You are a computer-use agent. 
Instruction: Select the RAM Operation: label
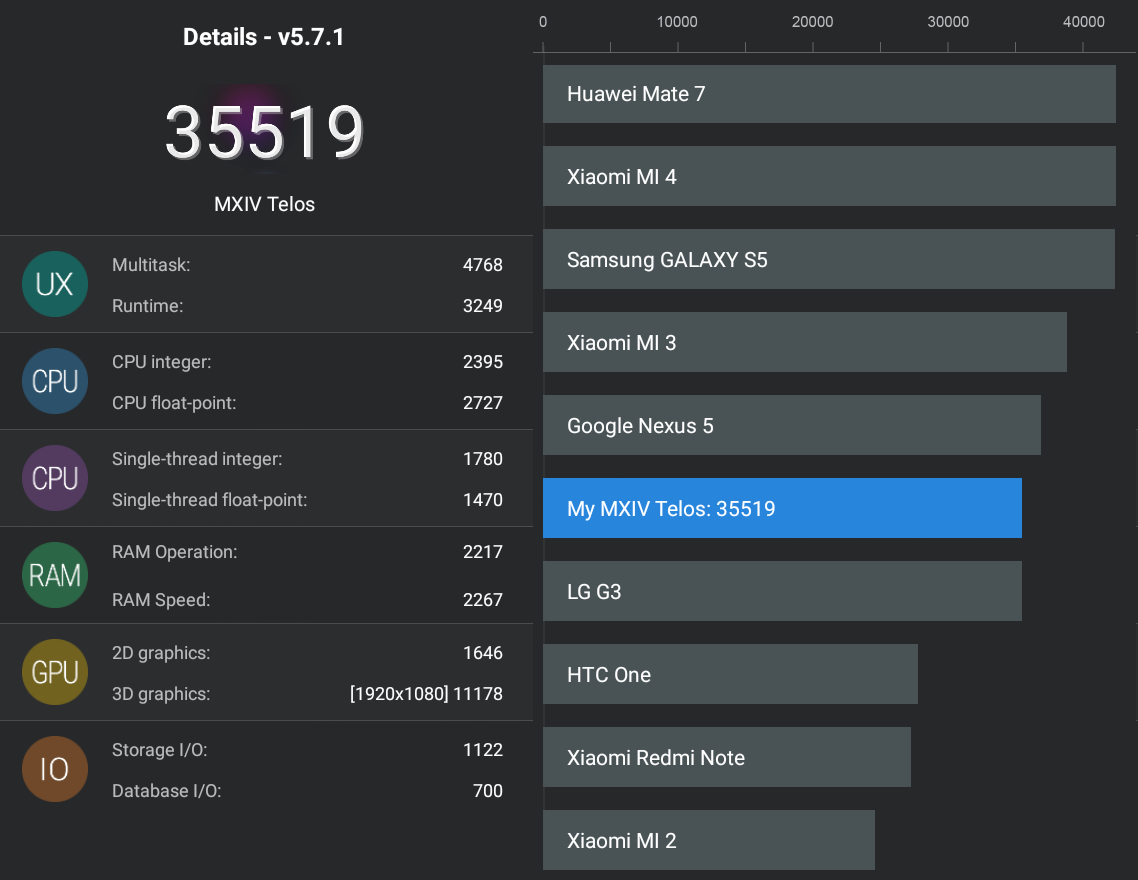[175, 552]
